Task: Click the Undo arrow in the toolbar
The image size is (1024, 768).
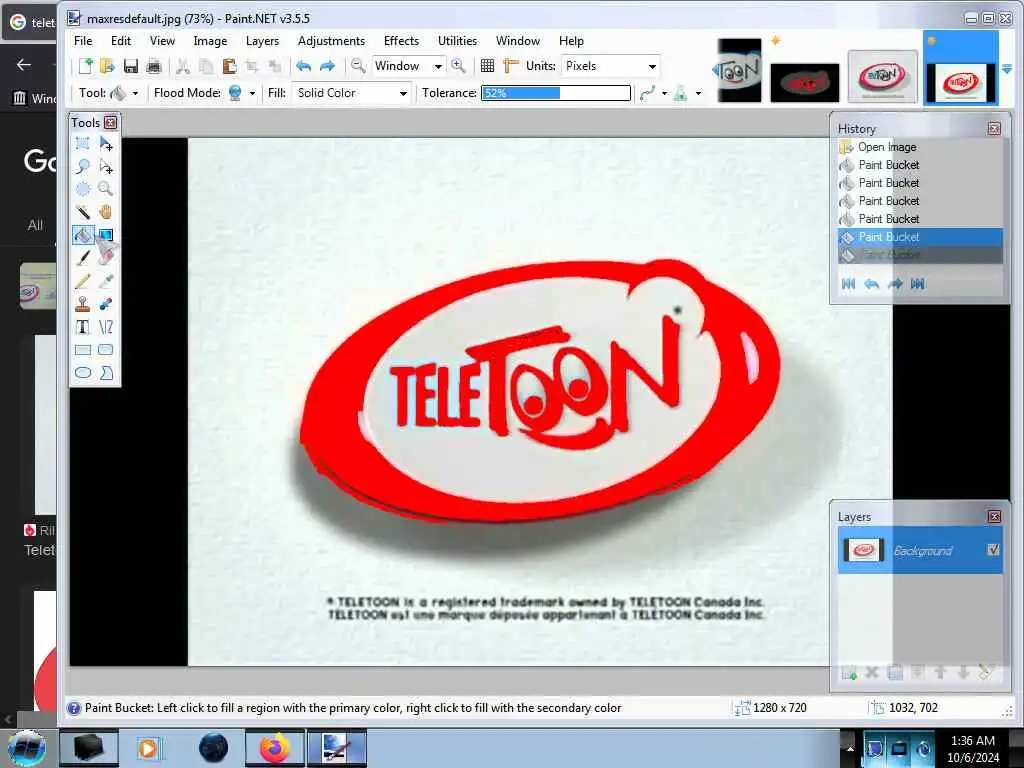Action: (304, 66)
